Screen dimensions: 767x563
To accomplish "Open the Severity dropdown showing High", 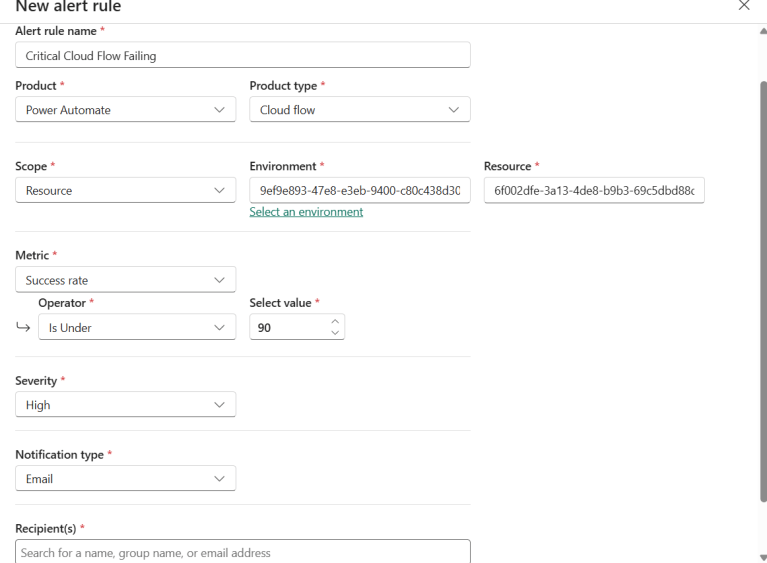I will point(125,405).
